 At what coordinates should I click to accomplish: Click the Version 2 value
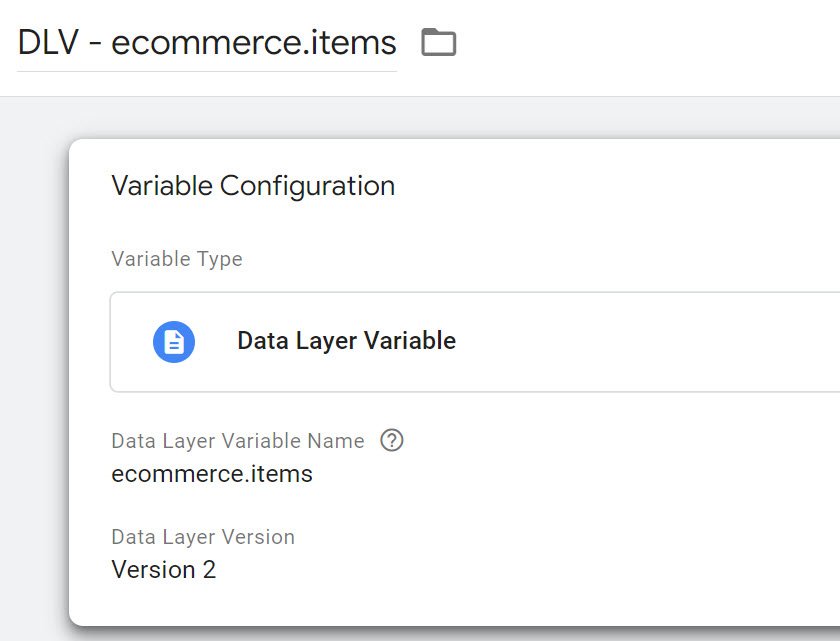click(164, 570)
